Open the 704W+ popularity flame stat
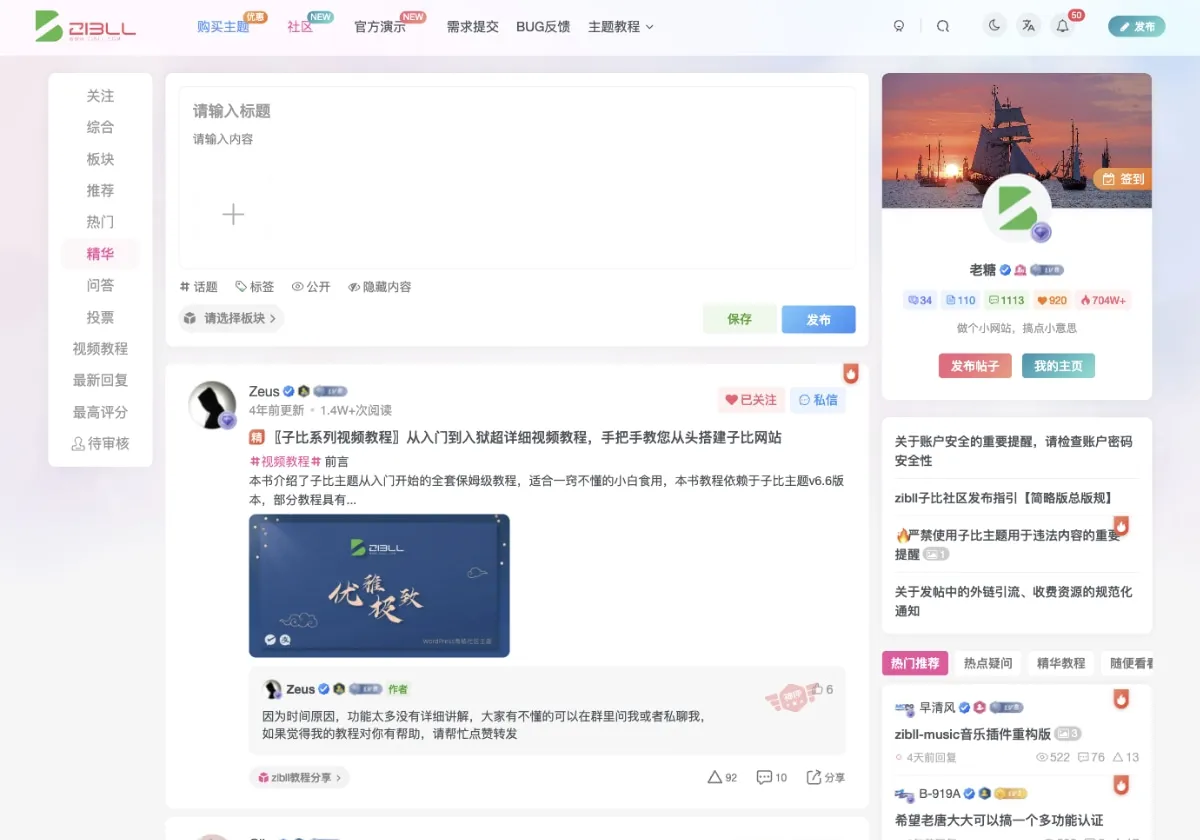Image resolution: width=1200 pixels, height=840 pixels. 1103,300
